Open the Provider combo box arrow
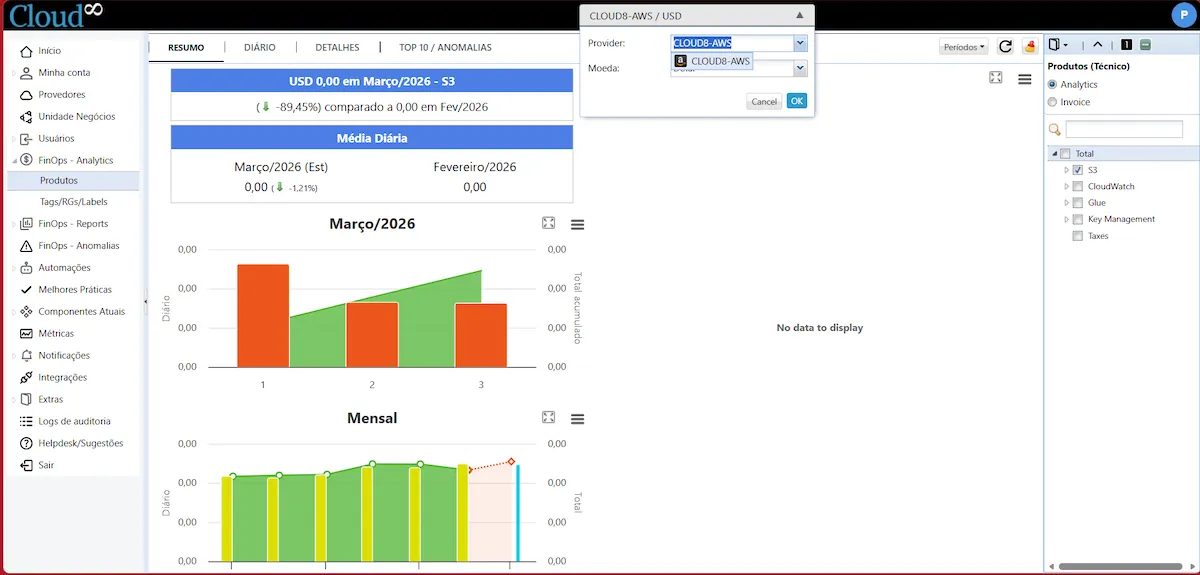The height and width of the screenshot is (575, 1200). click(x=800, y=43)
